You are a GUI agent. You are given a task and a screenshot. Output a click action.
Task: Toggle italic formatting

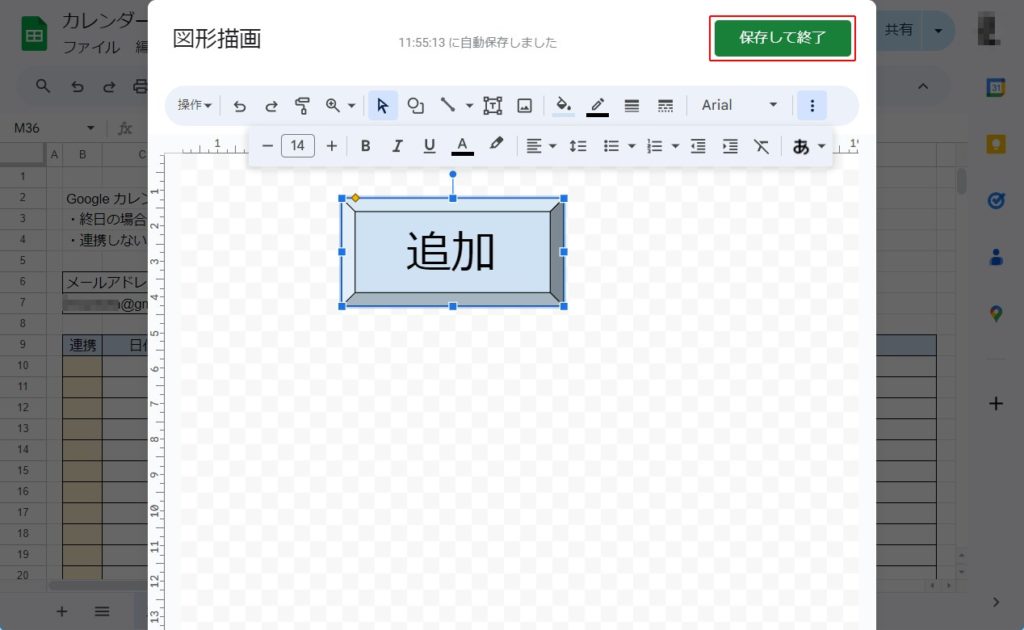tap(397, 146)
